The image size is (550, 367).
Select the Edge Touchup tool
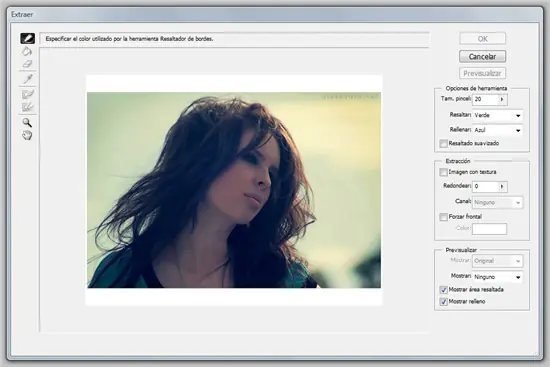point(28,107)
